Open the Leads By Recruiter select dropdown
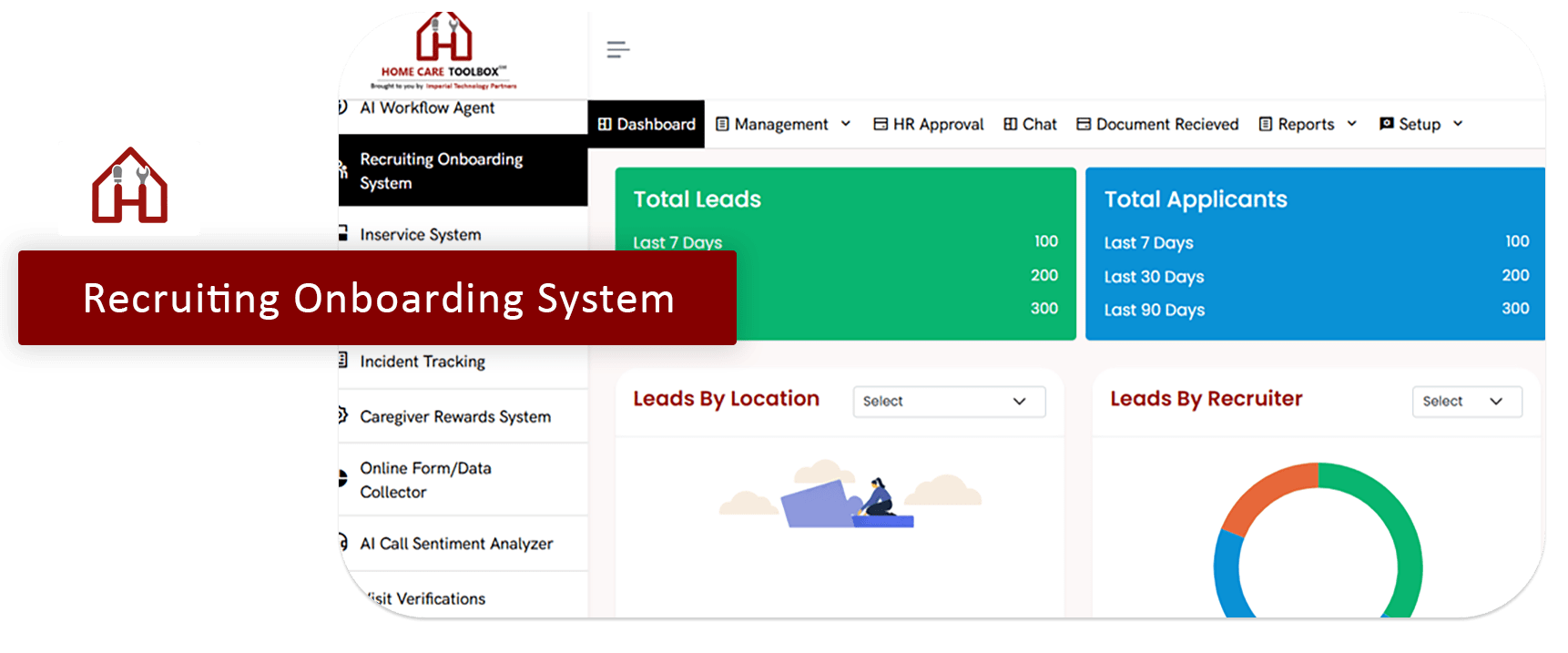This screenshot has width=1568, height=653. [1466, 402]
